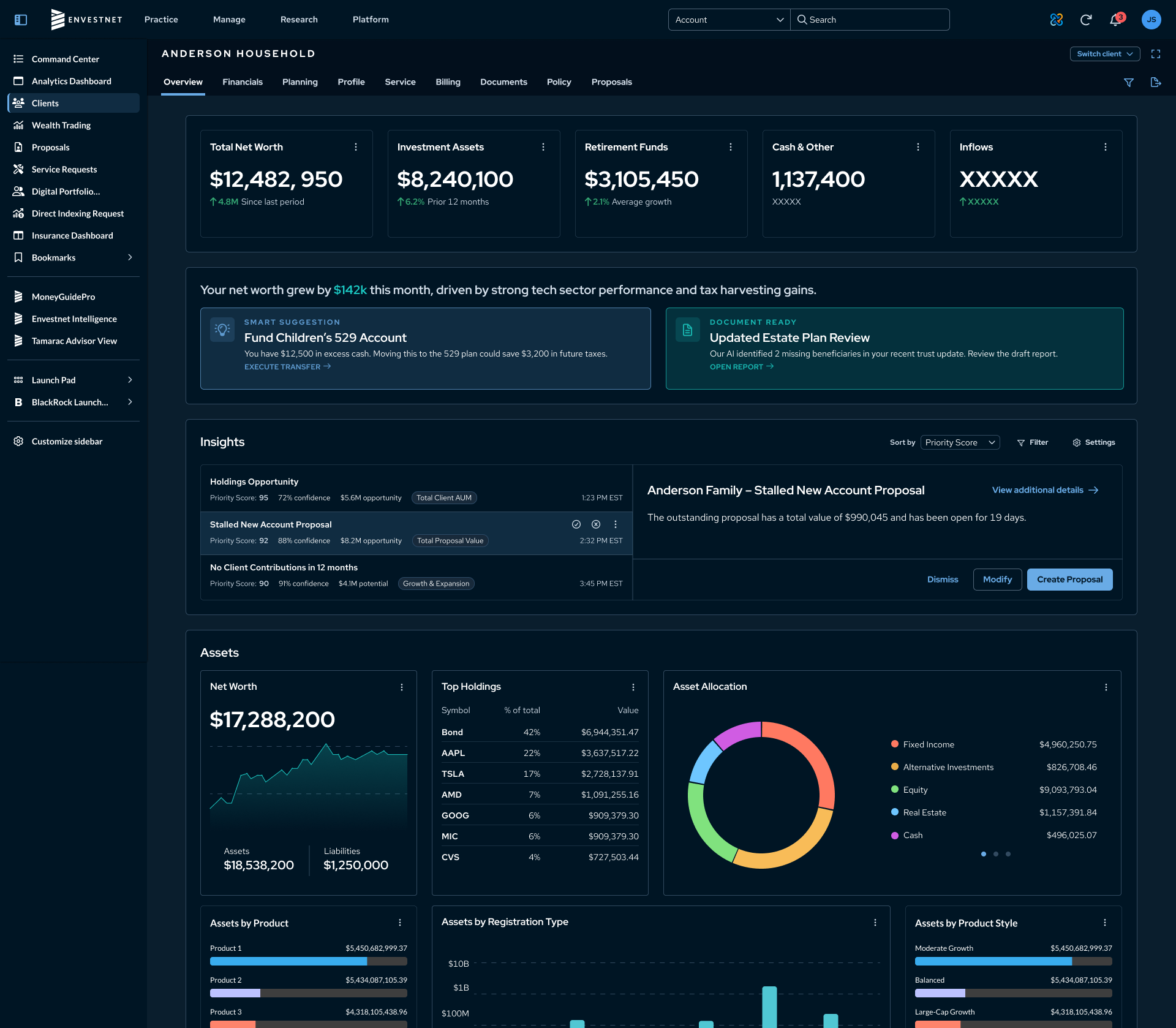
Task: Click Moderate Growth progress bar
Action: 1014,961
